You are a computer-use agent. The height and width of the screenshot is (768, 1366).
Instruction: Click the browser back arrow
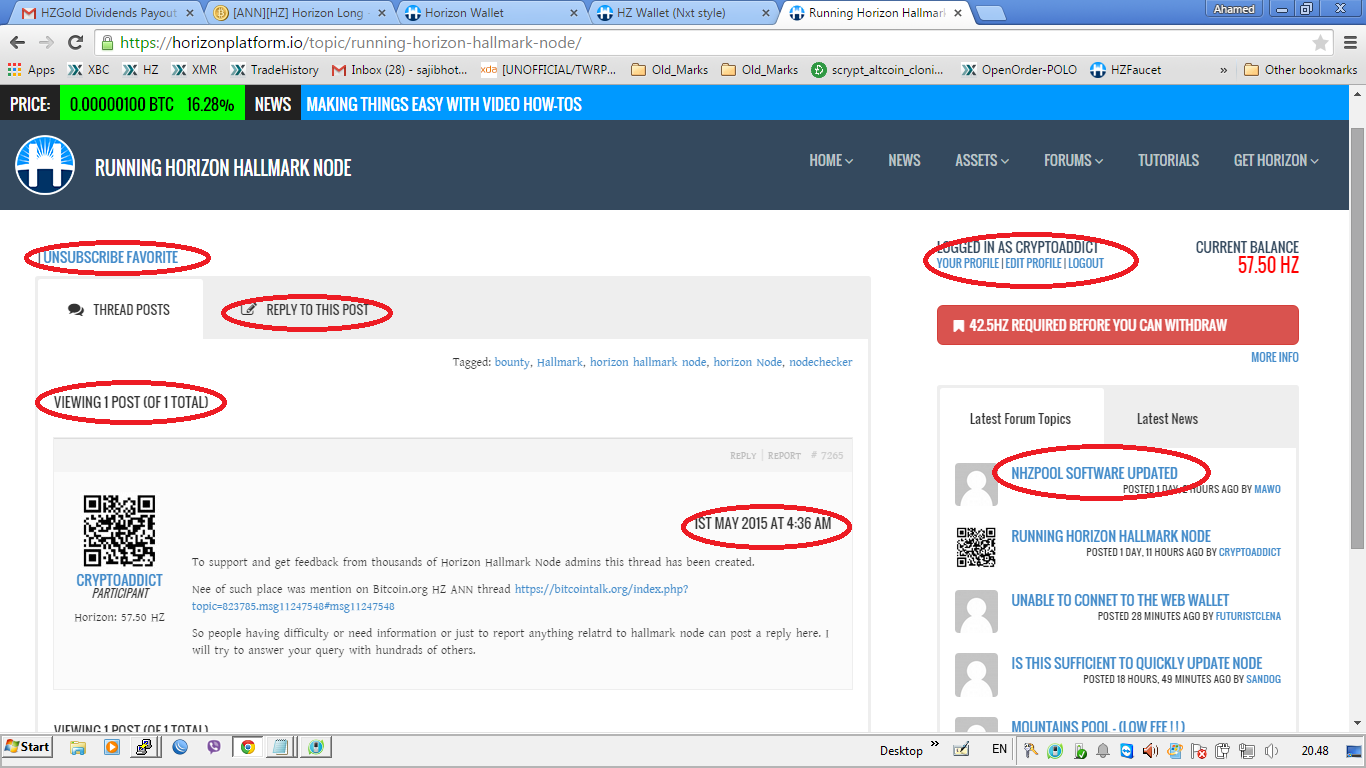[17, 43]
